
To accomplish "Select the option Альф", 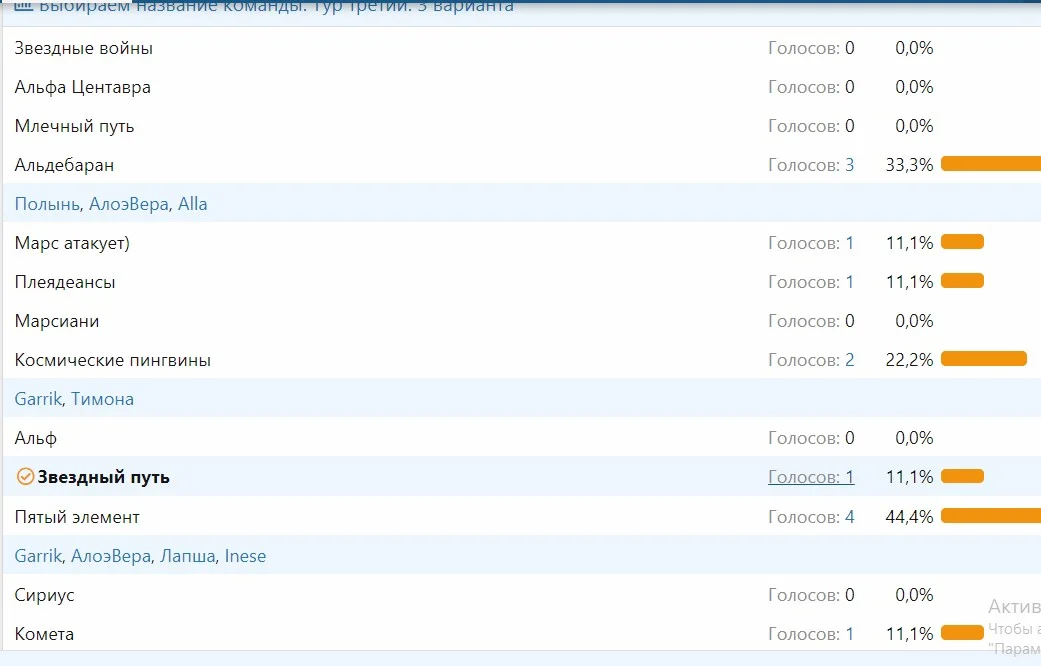I will tap(36, 438).
